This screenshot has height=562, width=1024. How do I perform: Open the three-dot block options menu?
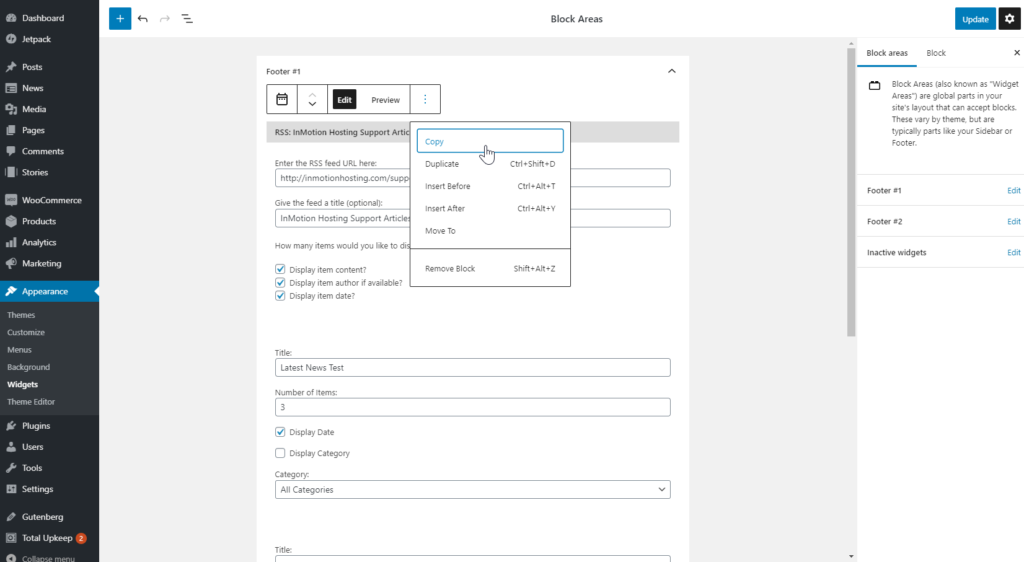click(x=425, y=99)
